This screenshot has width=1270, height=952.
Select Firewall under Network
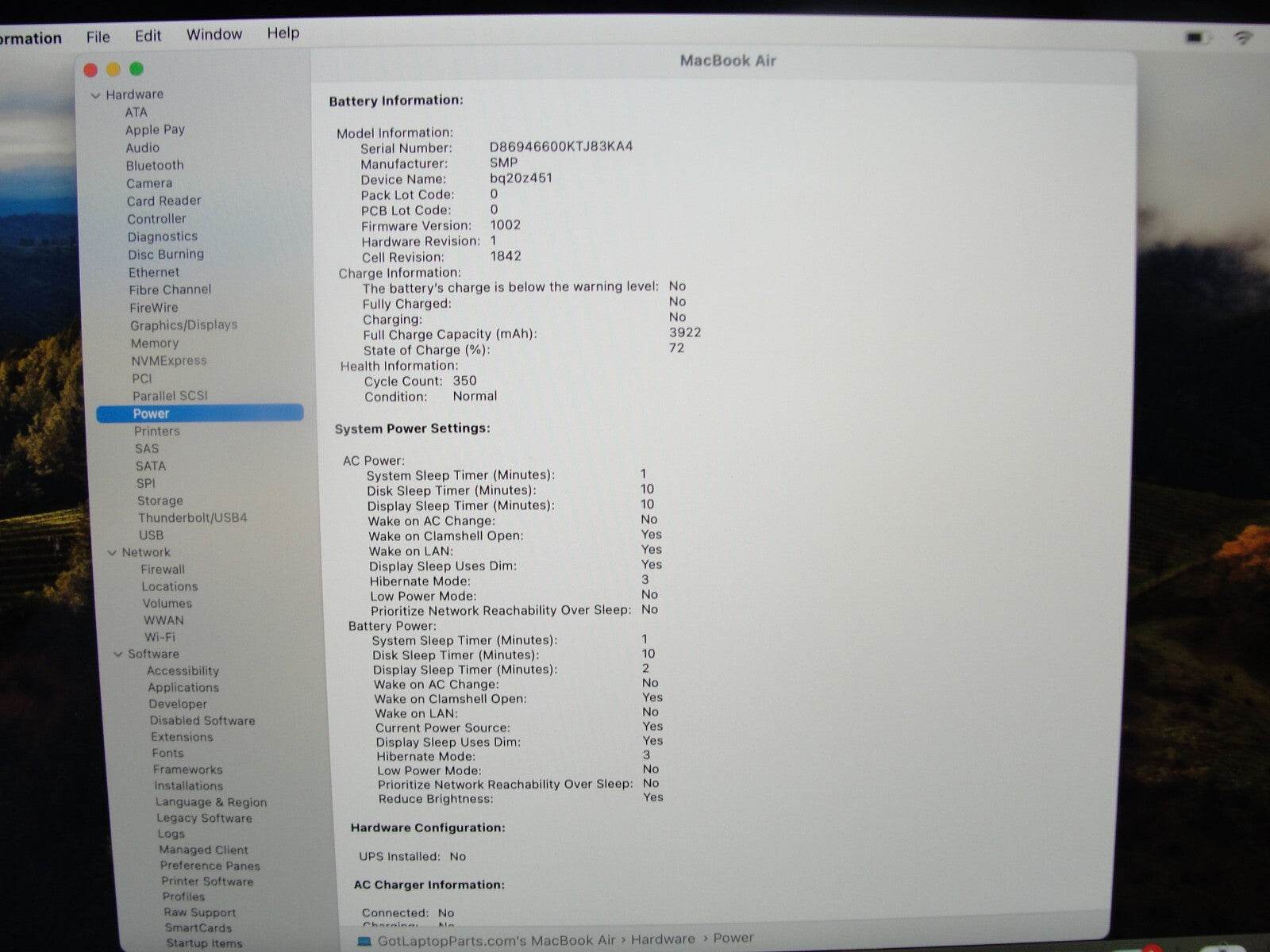(164, 569)
